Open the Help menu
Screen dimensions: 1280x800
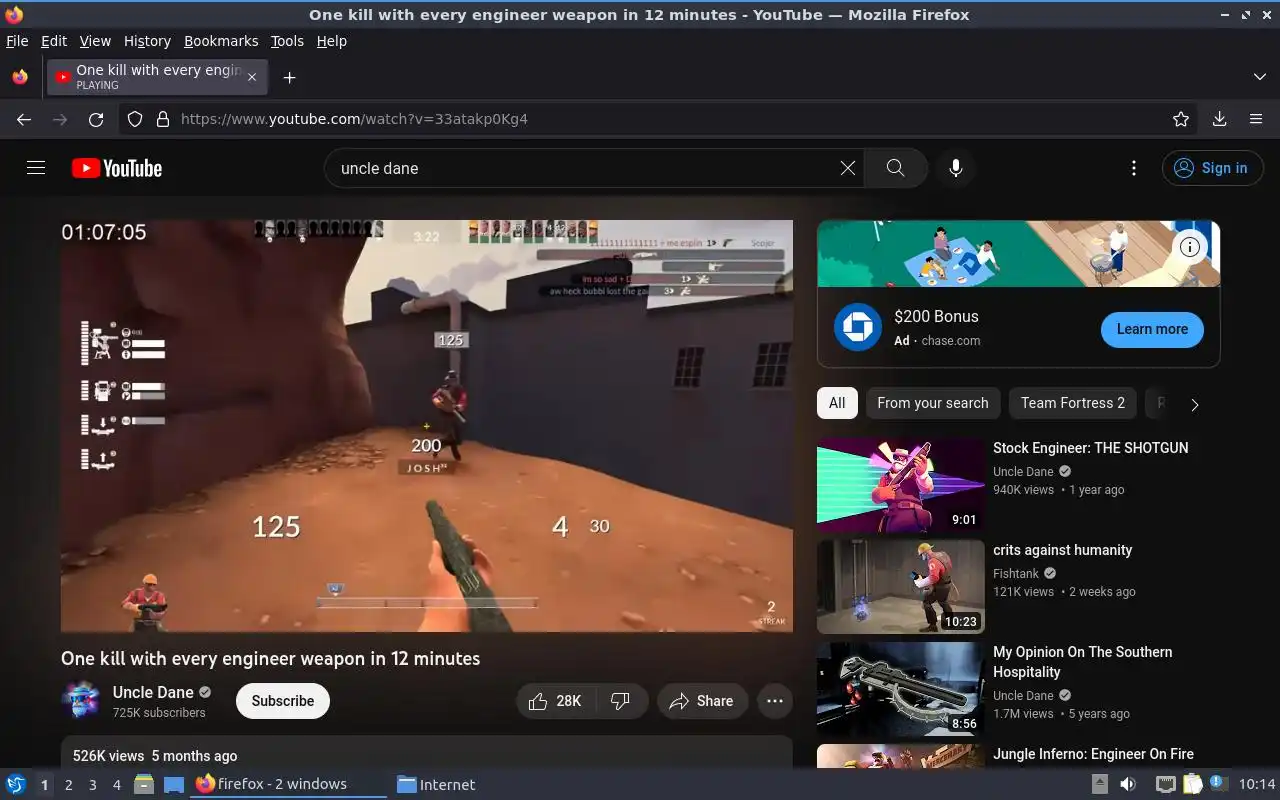331,41
